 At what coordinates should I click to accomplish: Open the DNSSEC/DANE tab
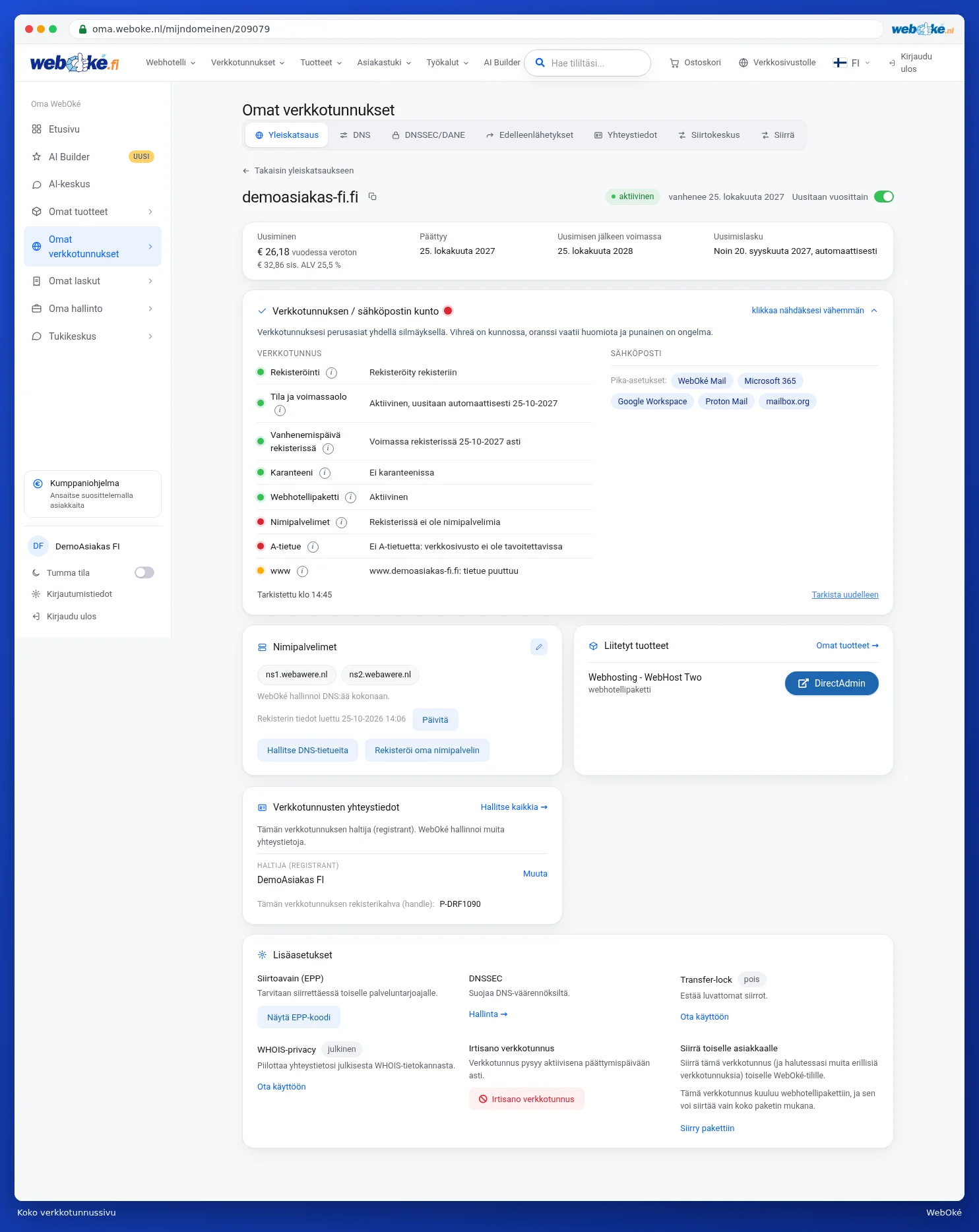tap(428, 135)
